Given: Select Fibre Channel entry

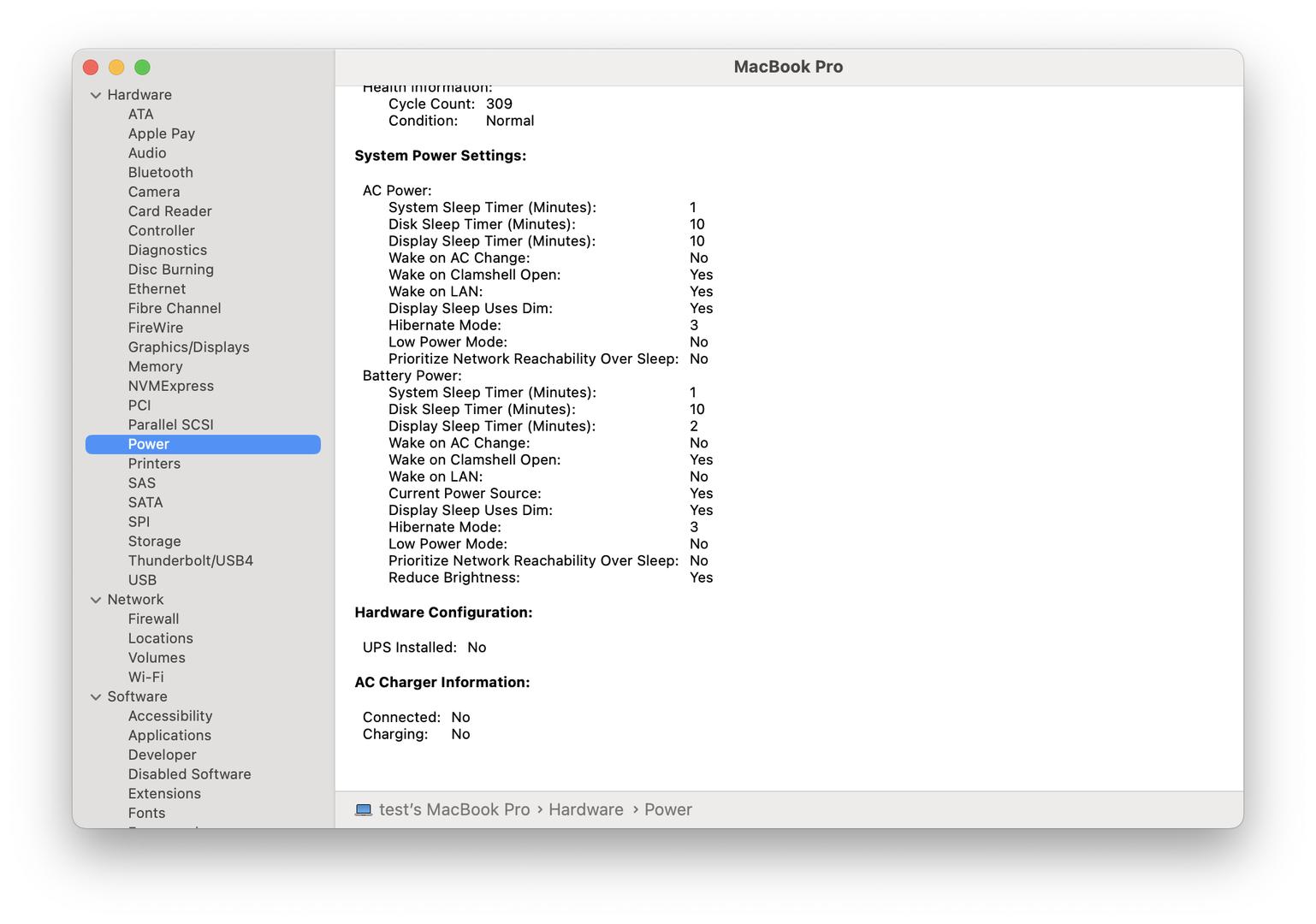Looking at the screenshot, I should 175,308.
